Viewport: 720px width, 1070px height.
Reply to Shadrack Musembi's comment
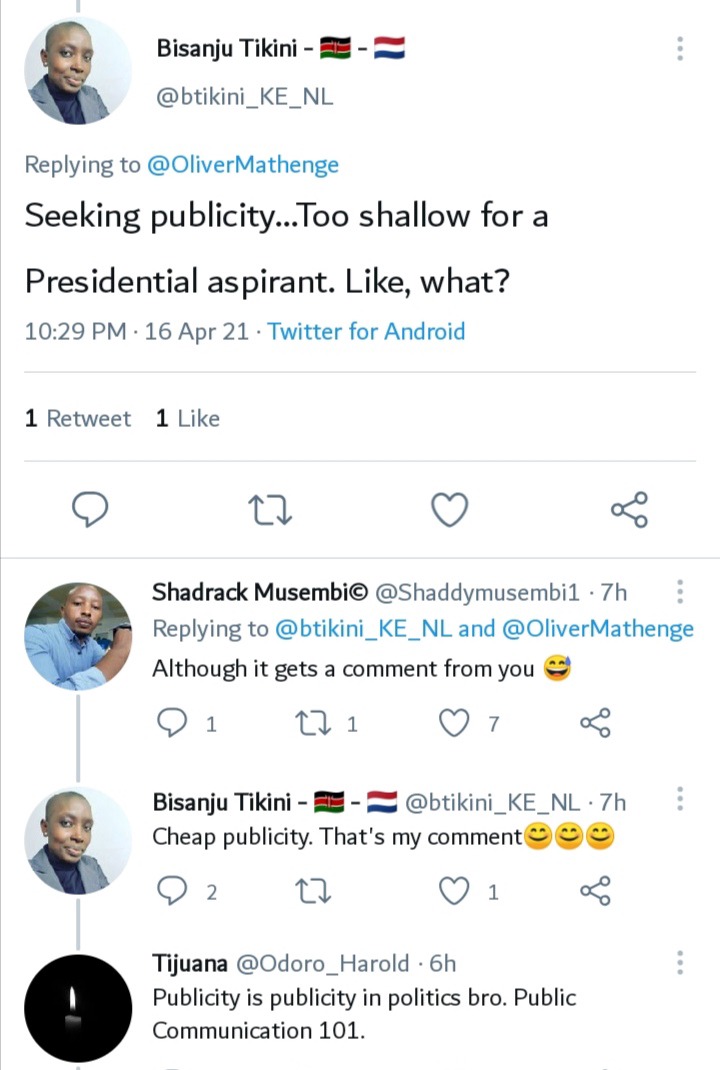(x=172, y=723)
